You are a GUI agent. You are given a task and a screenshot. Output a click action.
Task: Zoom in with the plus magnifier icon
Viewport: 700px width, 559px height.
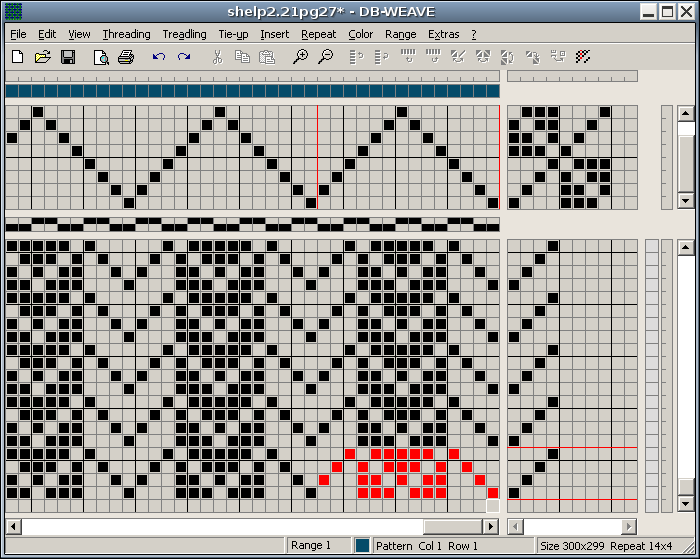(x=300, y=57)
